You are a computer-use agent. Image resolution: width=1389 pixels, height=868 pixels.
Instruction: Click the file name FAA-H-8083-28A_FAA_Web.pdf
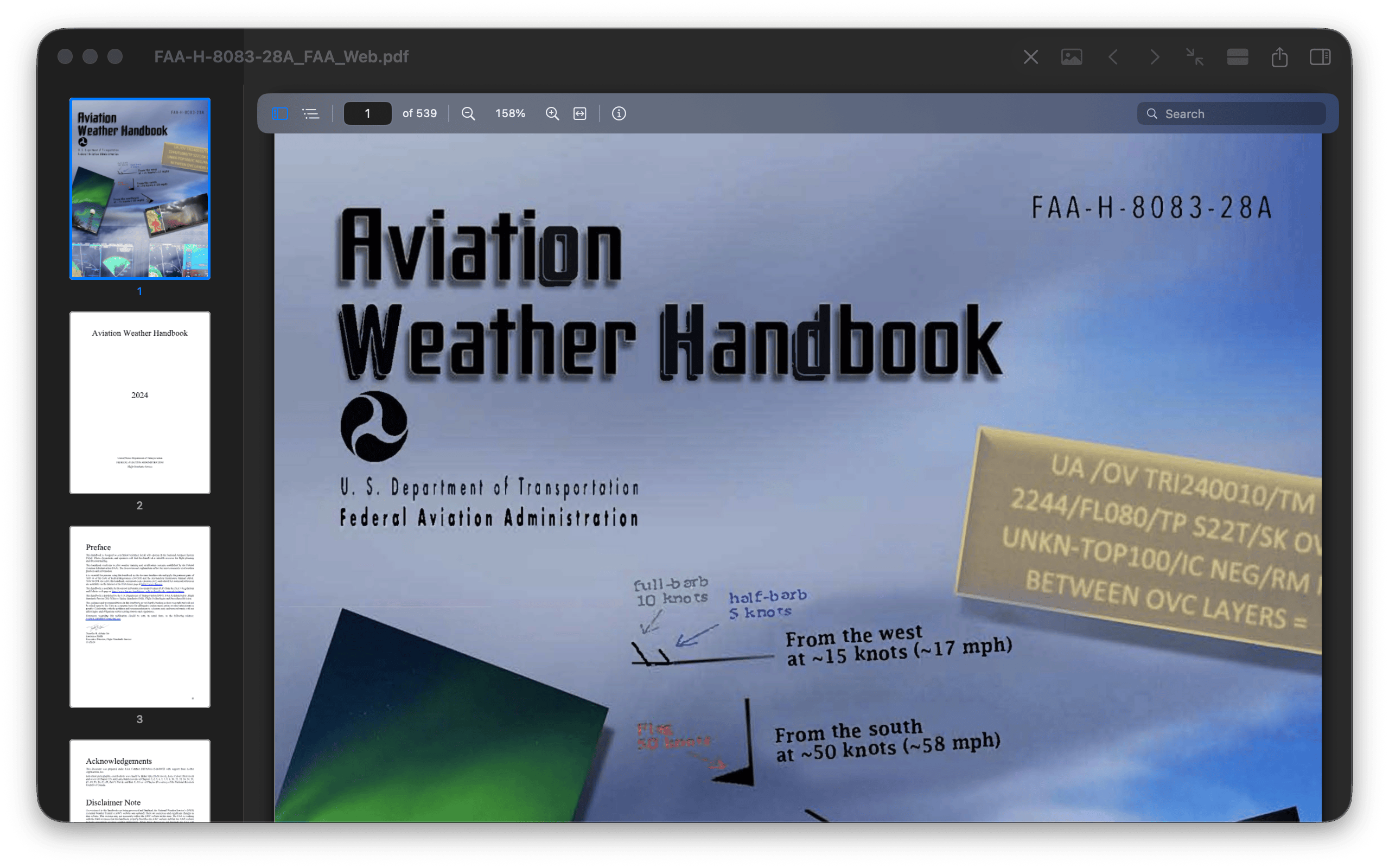(x=281, y=57)
